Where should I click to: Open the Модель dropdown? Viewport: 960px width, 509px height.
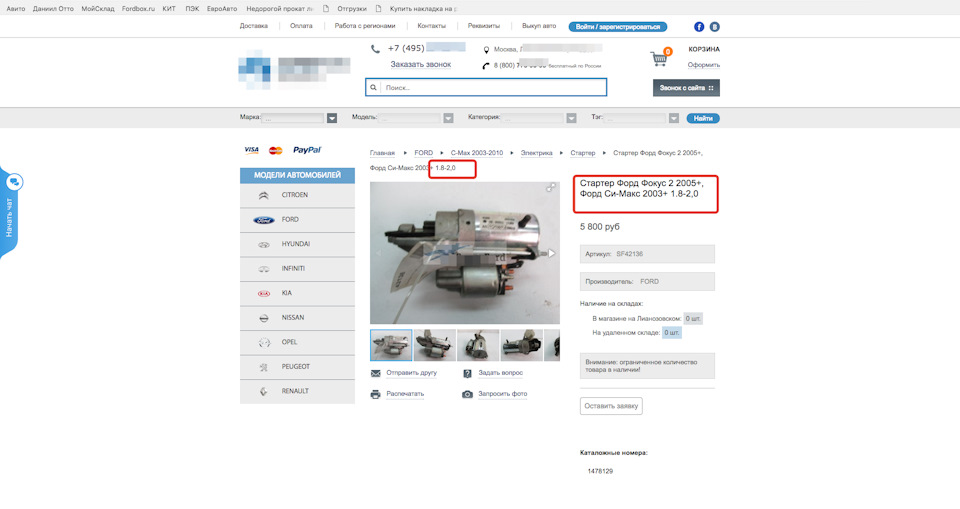click(448, 118)
